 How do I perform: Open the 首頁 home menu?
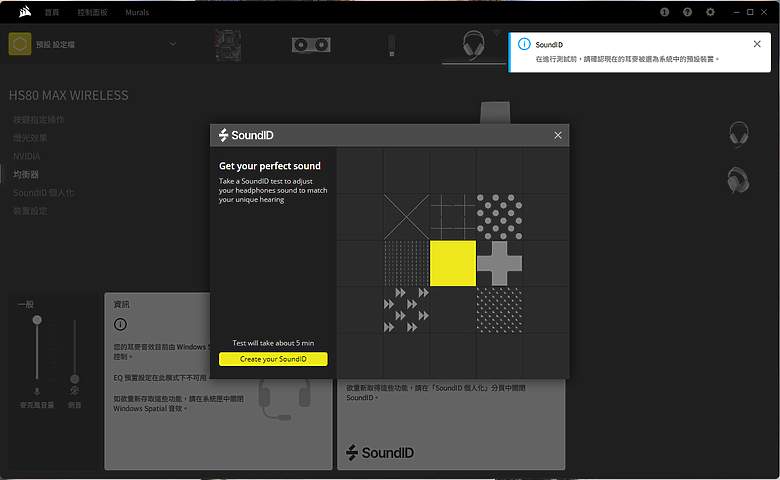[x=52, y=12]
